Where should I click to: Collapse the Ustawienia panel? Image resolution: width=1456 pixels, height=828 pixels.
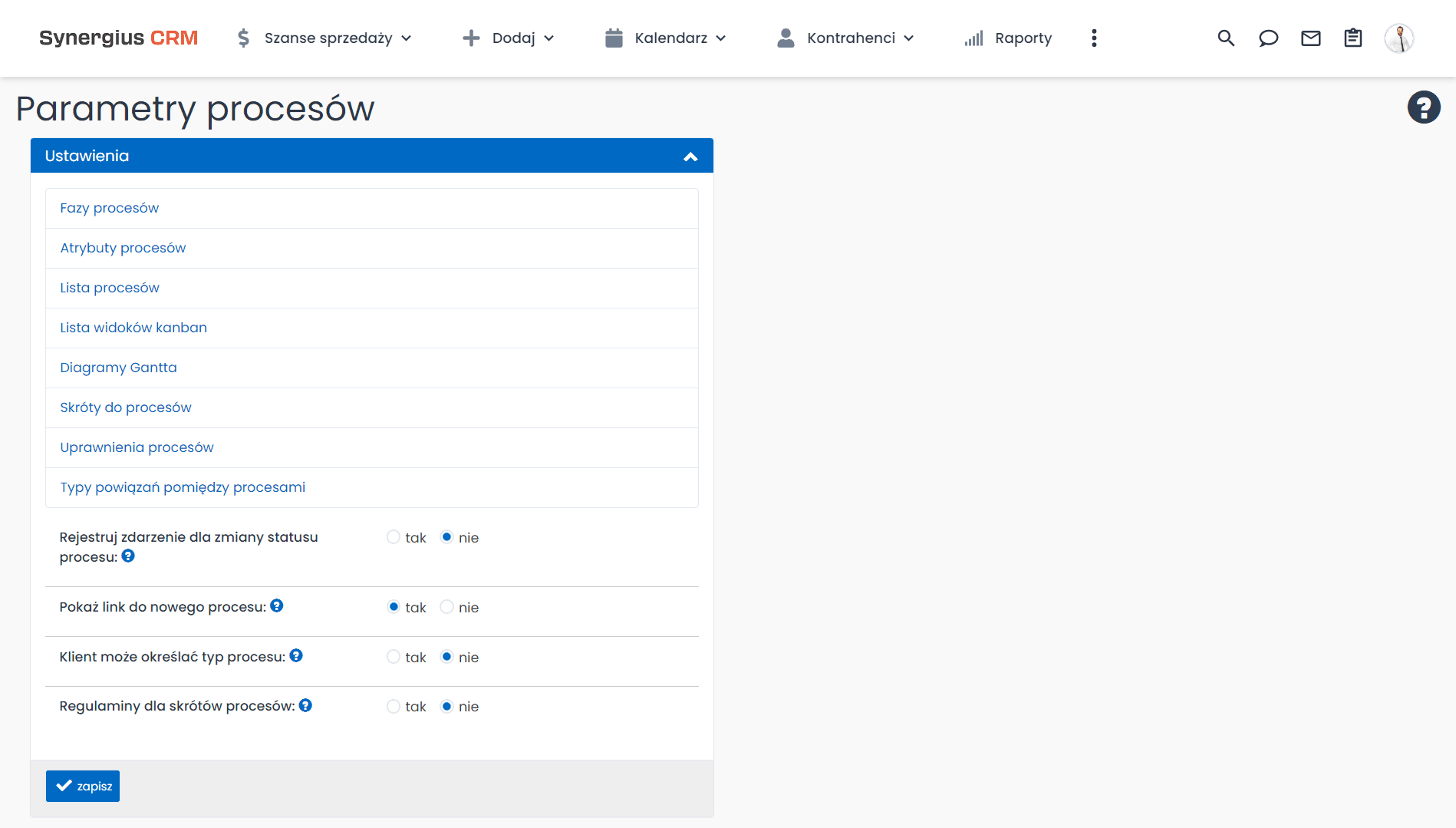click(x=690, y=156)
